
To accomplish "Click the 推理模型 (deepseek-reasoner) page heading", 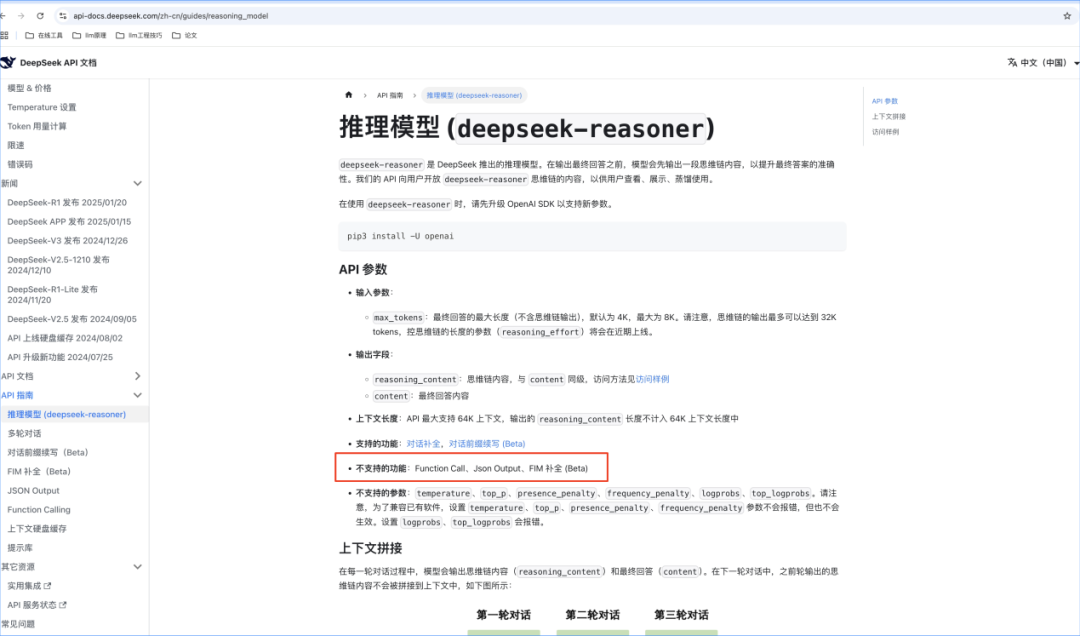I will (527, 129).
